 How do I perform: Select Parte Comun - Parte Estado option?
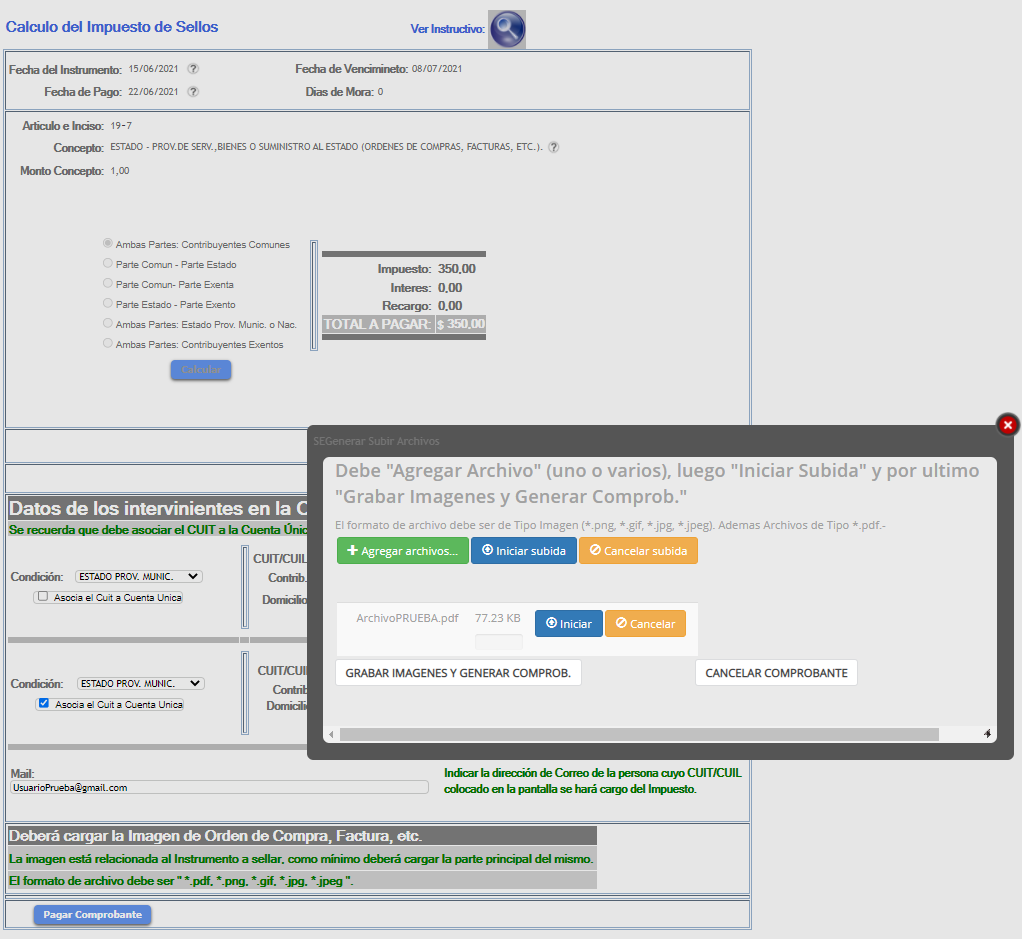[x=108, y=263]
